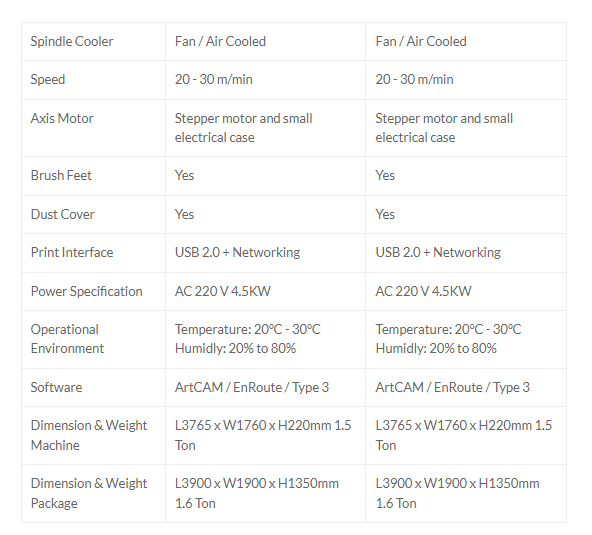Click middle column Temperature and Humidly text

click(x=248, y=339)
